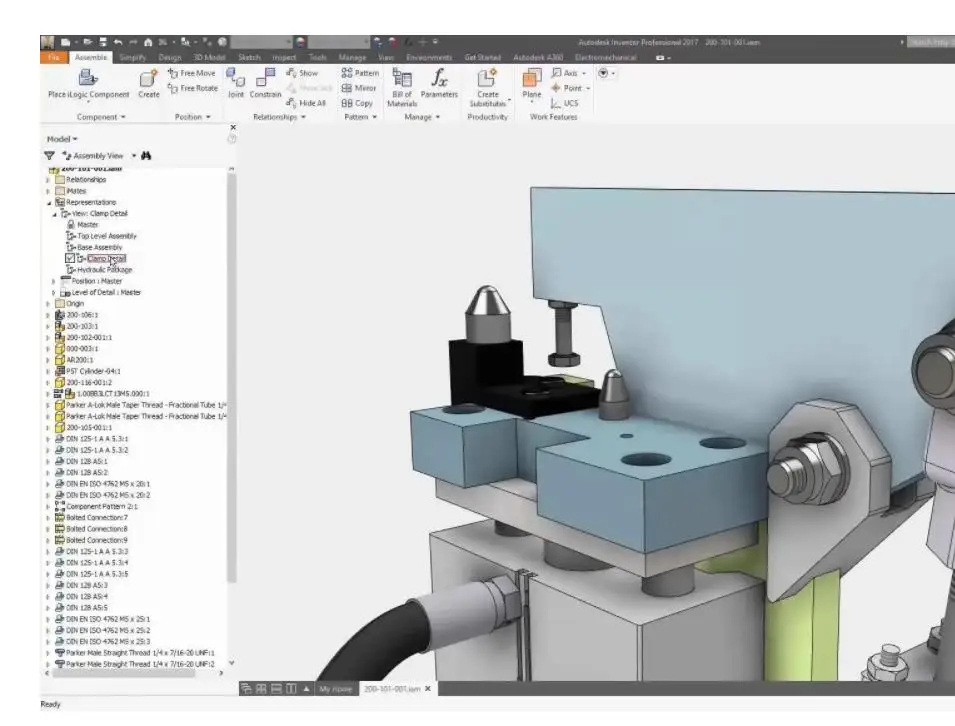Viewport: 955px width, 726px height.
Task: Open the Assembly View dropdown
Action: (x=133, y=156)
